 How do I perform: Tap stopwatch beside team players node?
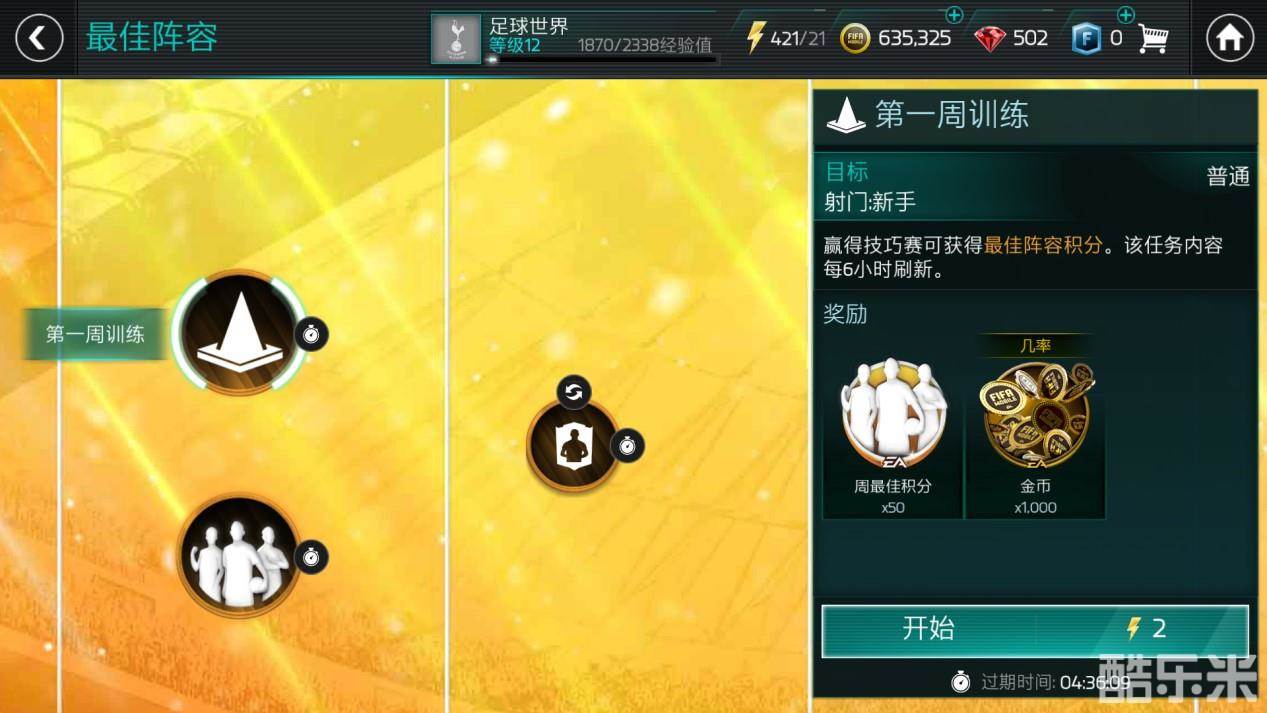tap(311, 556)
